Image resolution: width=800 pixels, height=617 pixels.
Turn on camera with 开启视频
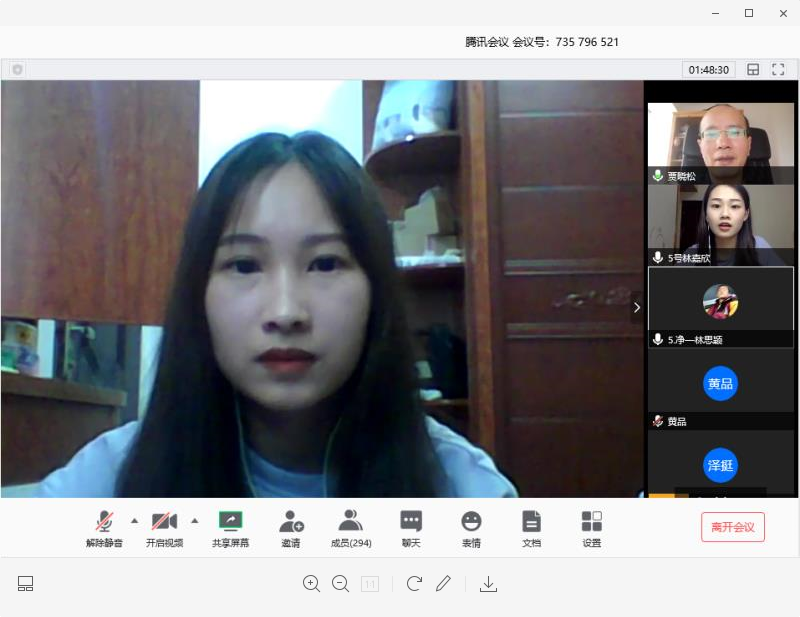coord(164,527)
